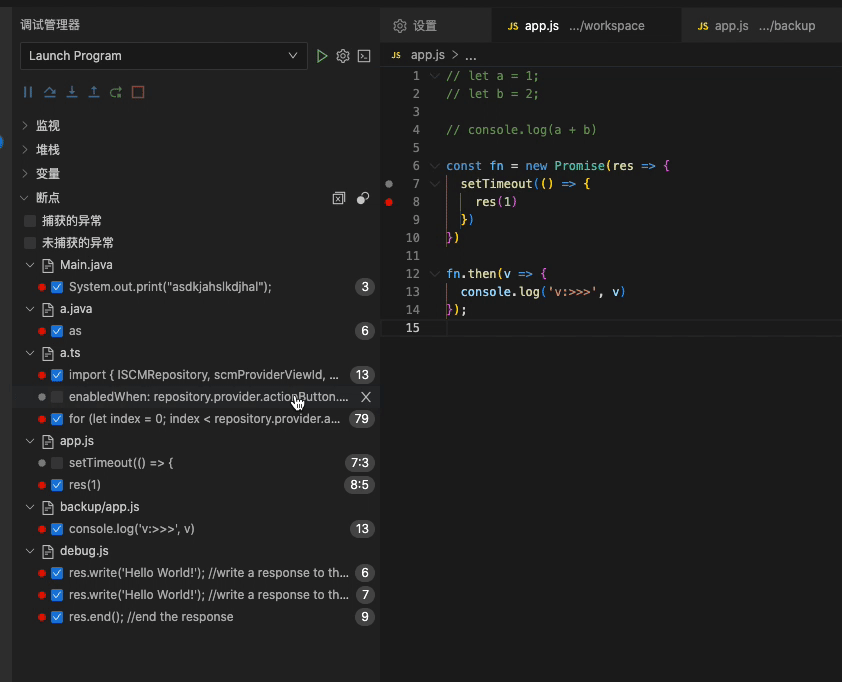The height and width of the screenshot is (682, 842).
Task: Enable the 捕获的异常 checkbox
Action: [30, 221]
